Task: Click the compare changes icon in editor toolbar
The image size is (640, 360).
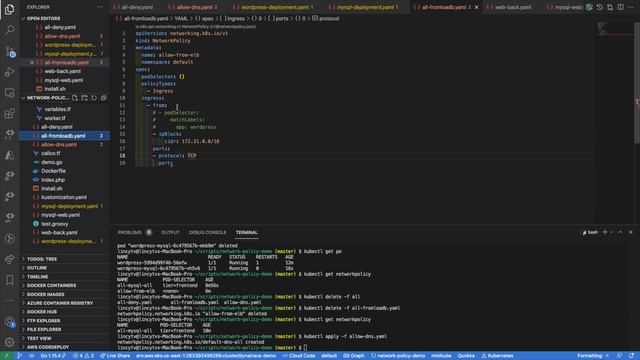Action: coord(610,7)
